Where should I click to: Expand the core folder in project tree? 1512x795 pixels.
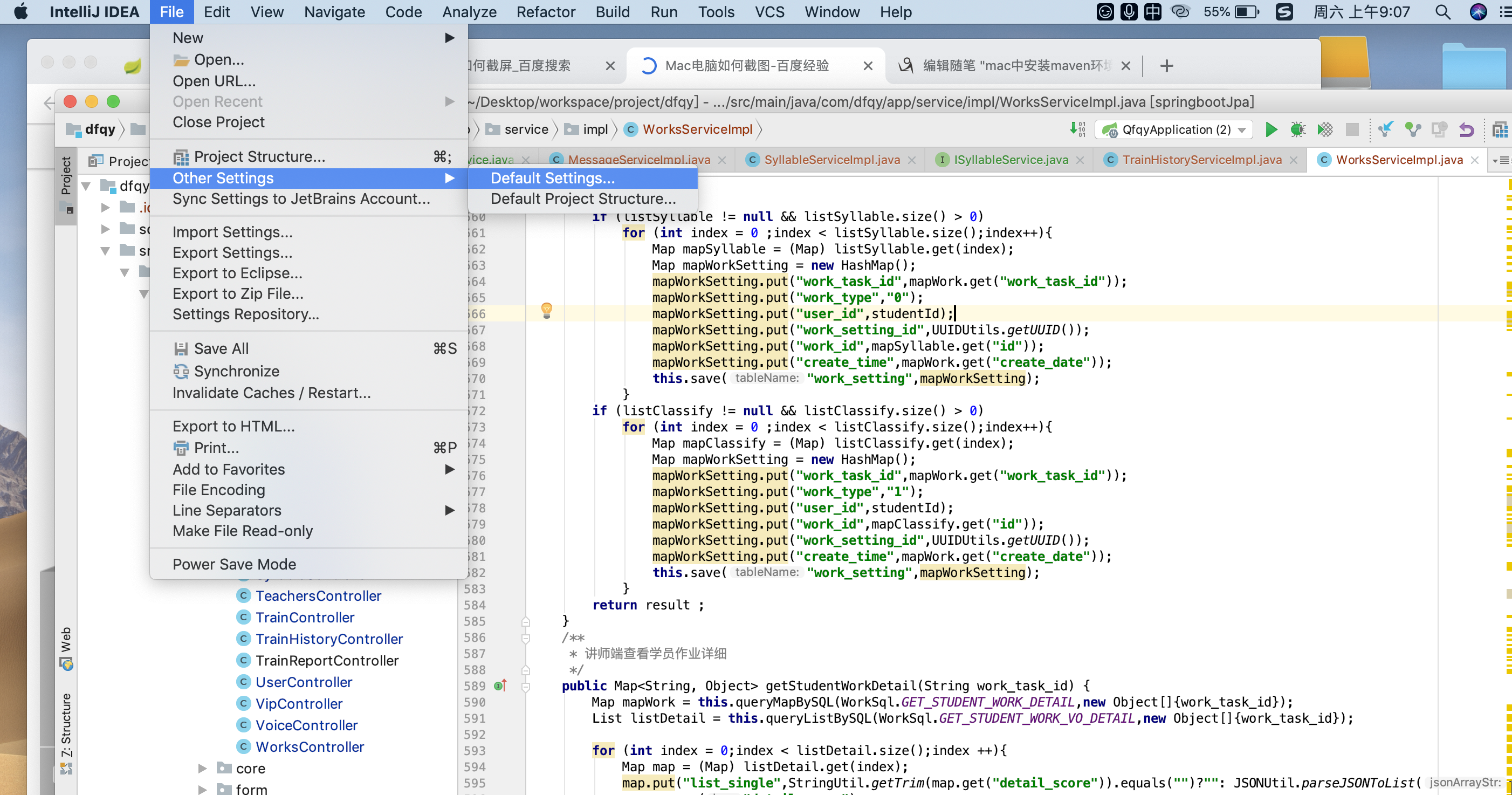pos(203,768)
